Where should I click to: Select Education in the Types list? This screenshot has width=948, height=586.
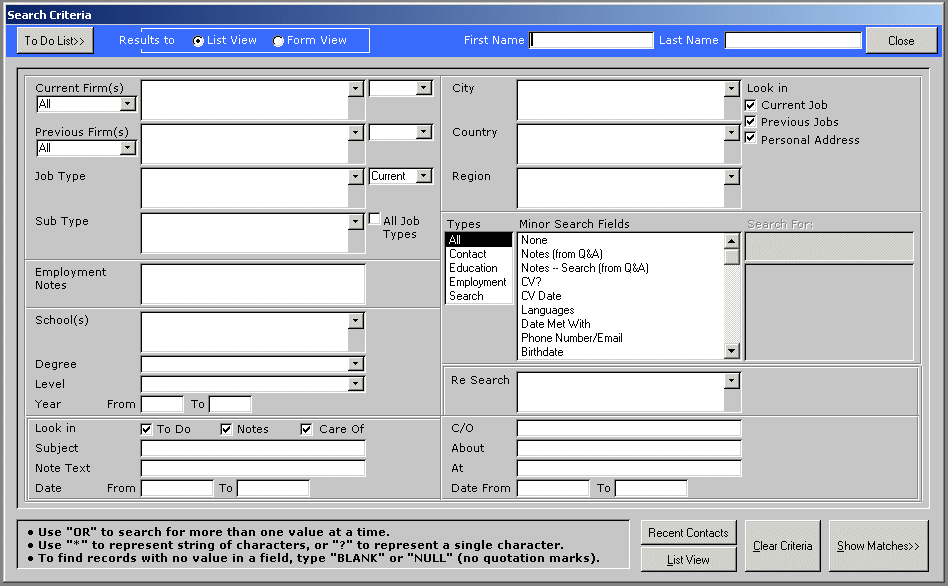(478, 268)
